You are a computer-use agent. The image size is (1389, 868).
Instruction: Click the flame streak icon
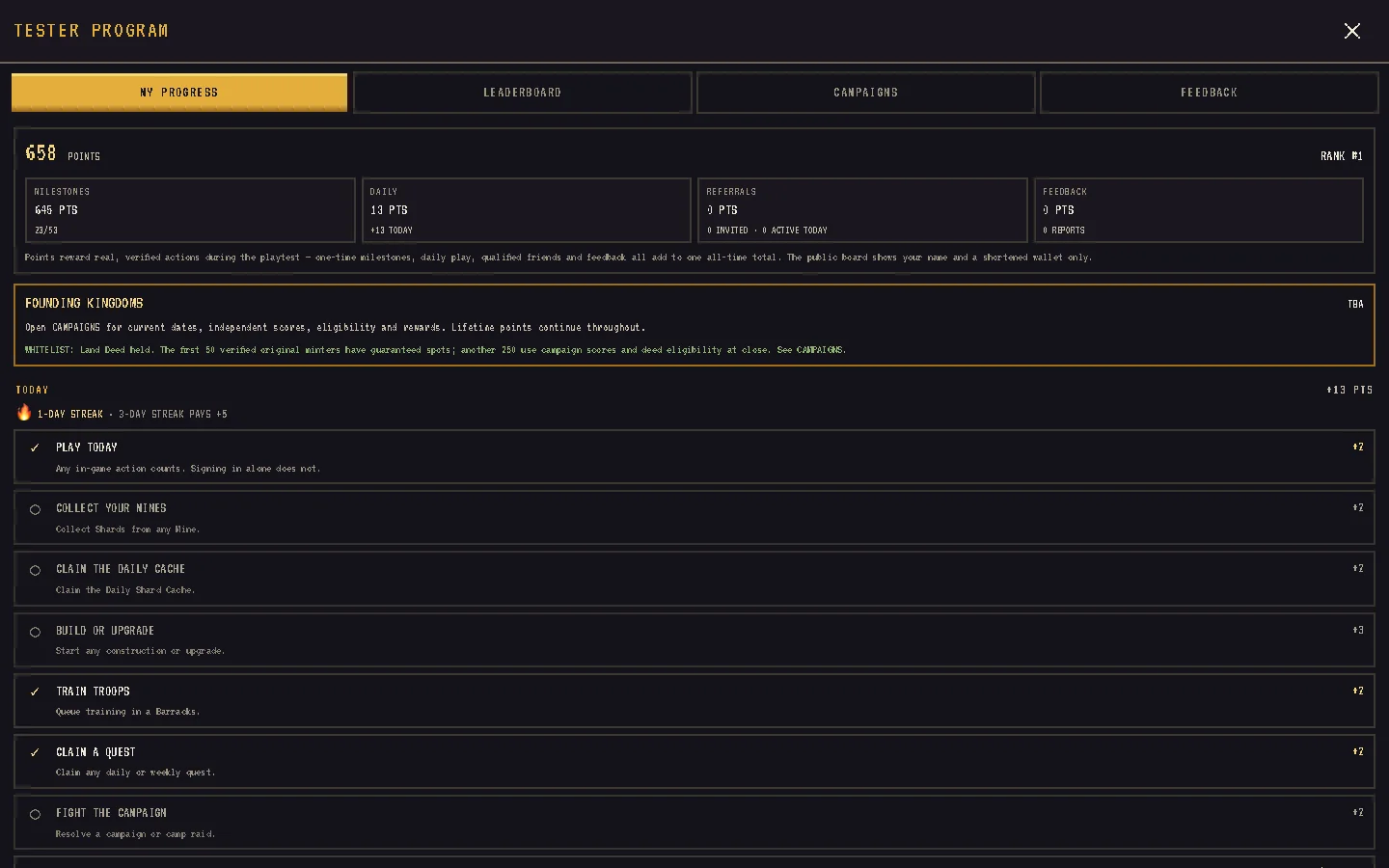click(24, 412)
